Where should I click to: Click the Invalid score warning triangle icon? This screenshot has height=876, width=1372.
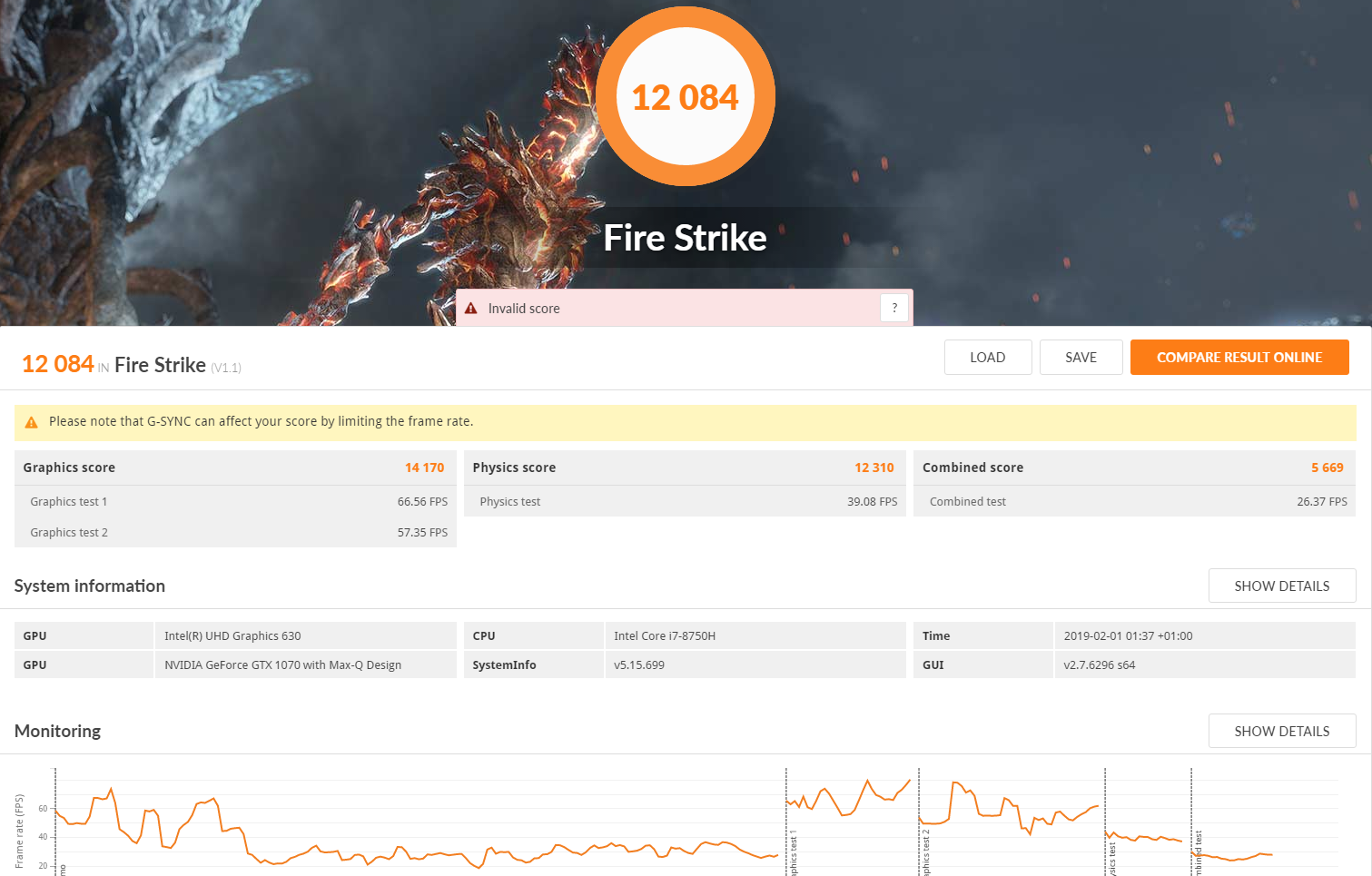470,309
